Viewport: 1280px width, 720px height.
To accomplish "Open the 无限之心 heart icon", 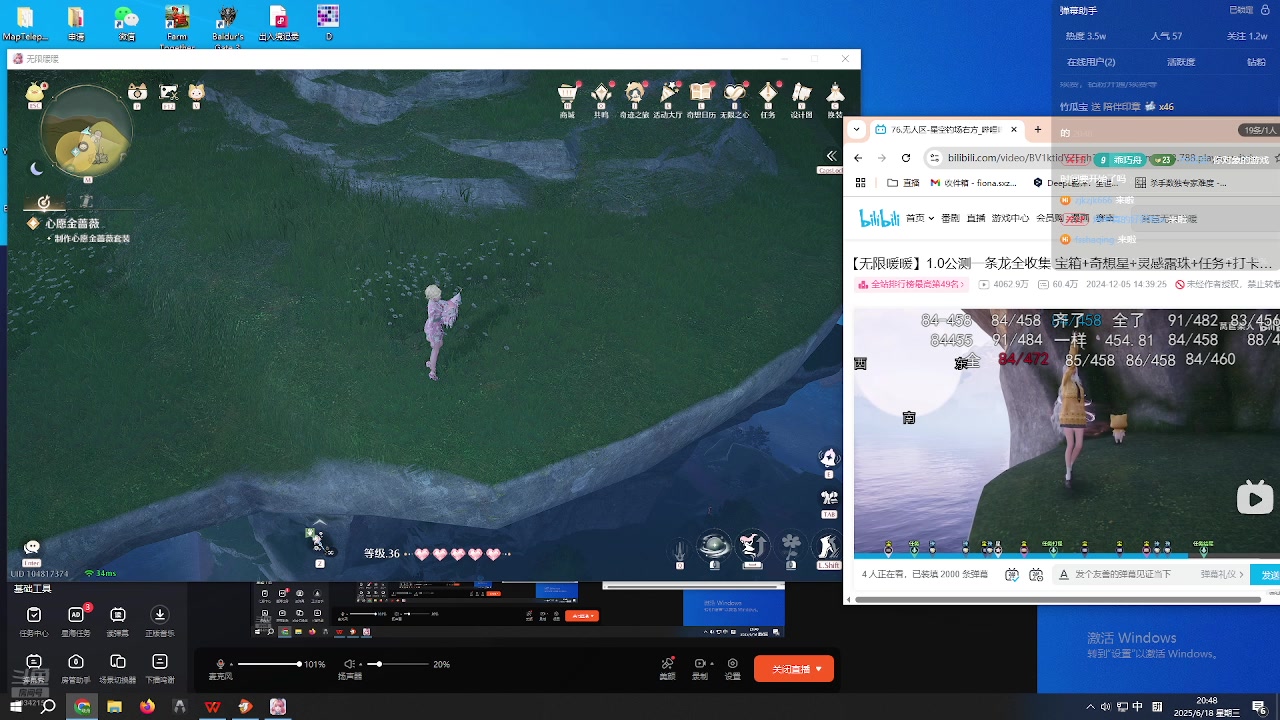I will (x=735, y=94).
